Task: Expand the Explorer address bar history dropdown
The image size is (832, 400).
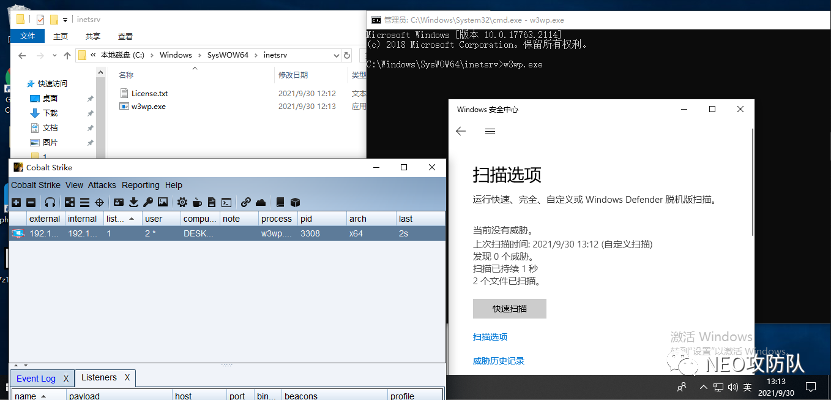Action: (336, 55)
